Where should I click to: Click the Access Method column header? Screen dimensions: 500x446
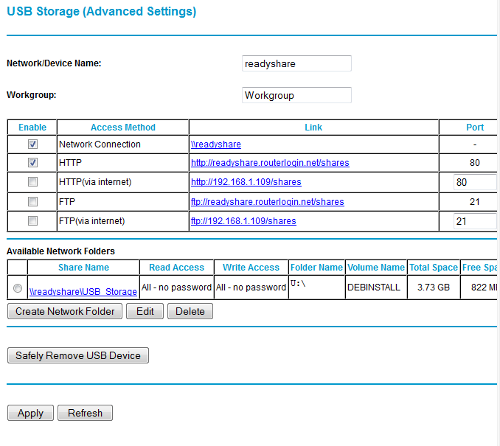pos(123,127)
